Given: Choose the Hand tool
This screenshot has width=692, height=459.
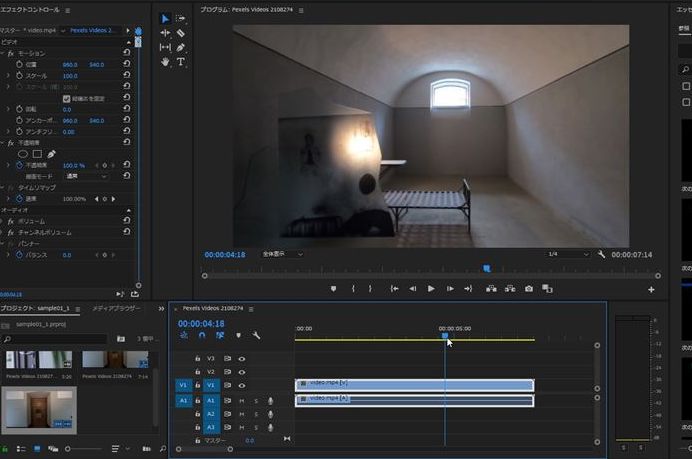Looking at the screenshot, I should [166, 62].
